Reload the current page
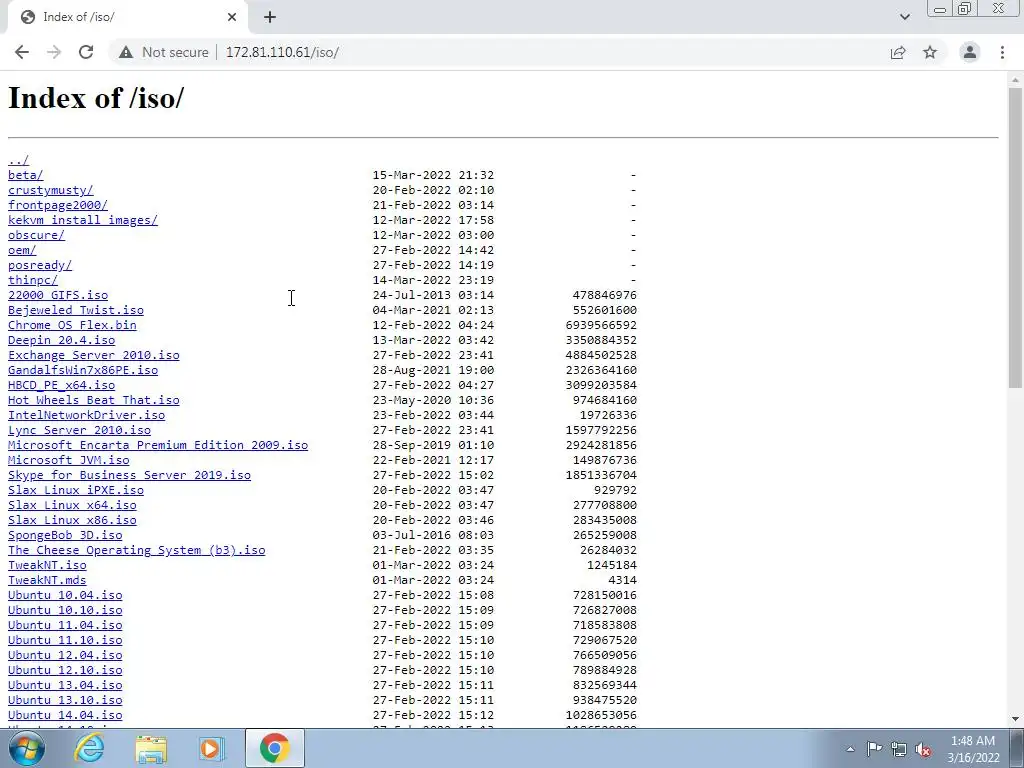The height and width of the screenshot is (768, 1024). coord(86,52)
